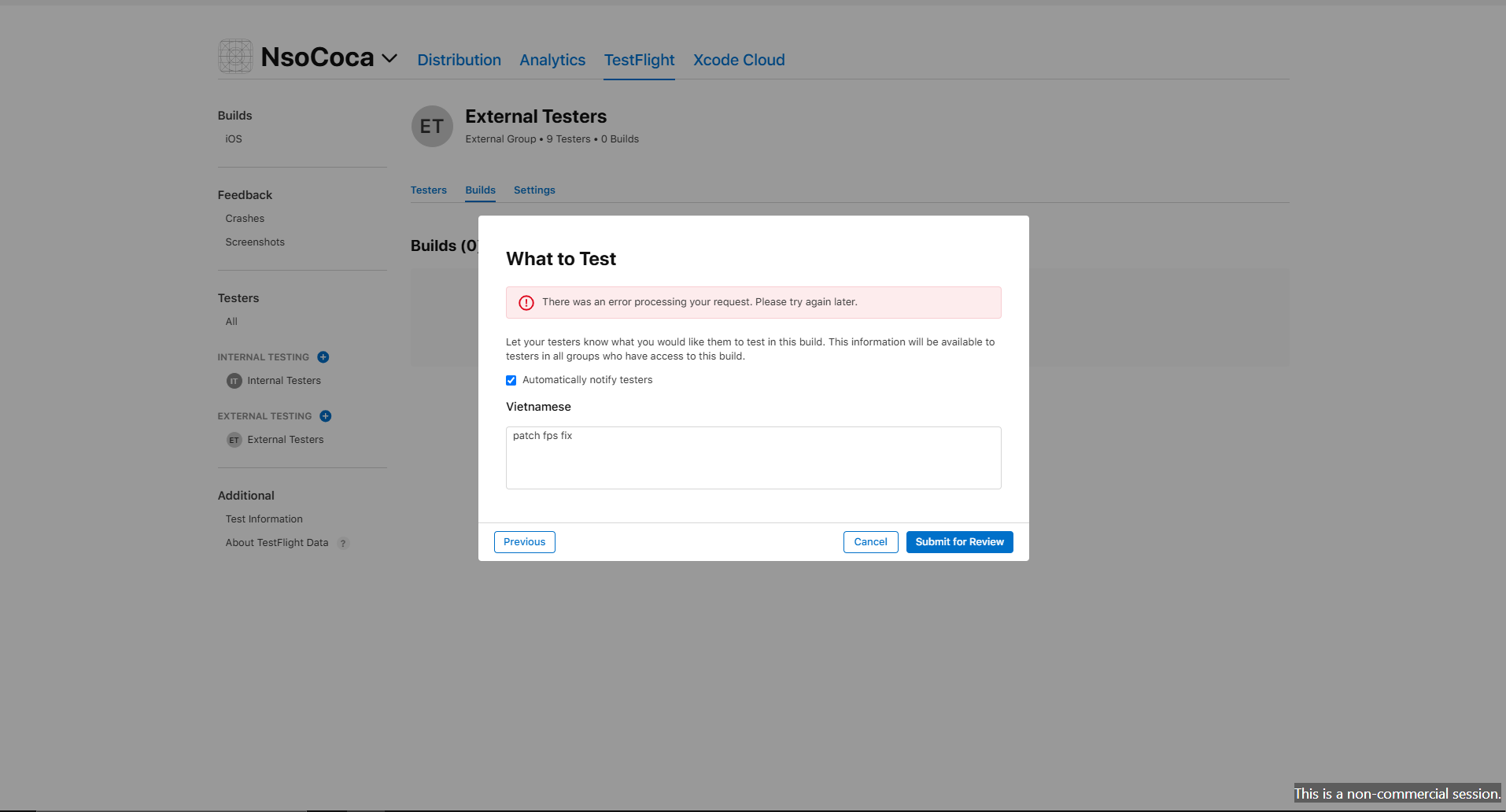
Task: Click Submit for Review button
Action: click(x=960, y=542)
